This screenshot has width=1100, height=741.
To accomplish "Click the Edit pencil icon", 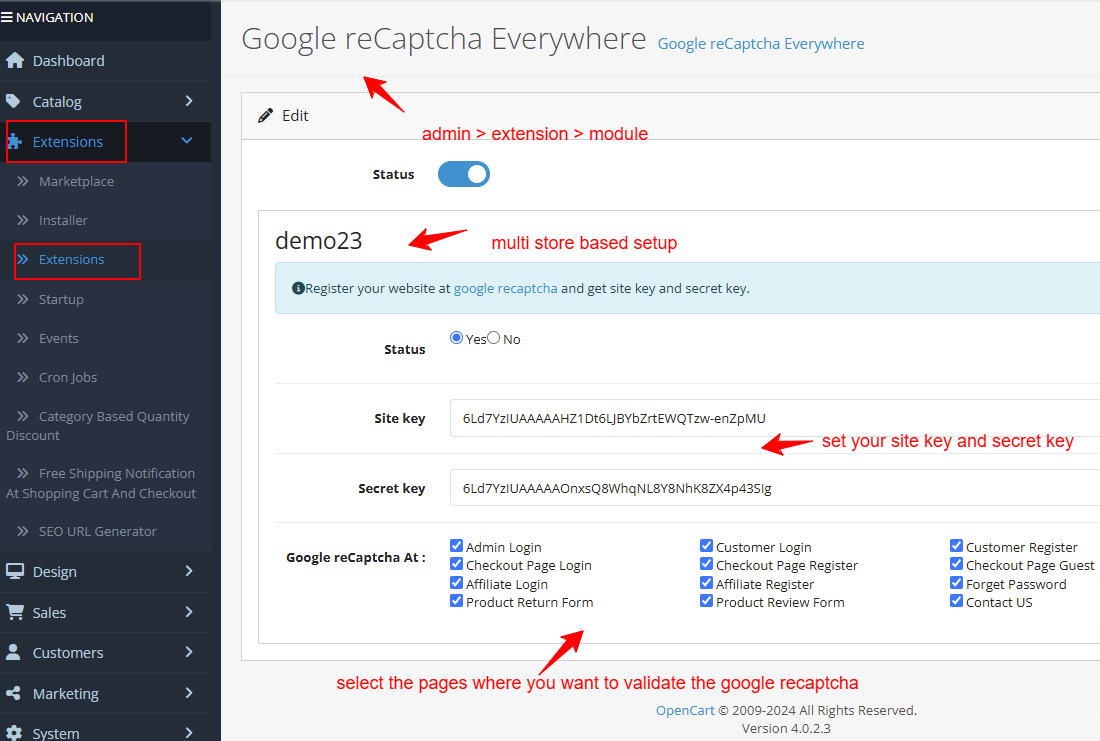I will point(265,116).
